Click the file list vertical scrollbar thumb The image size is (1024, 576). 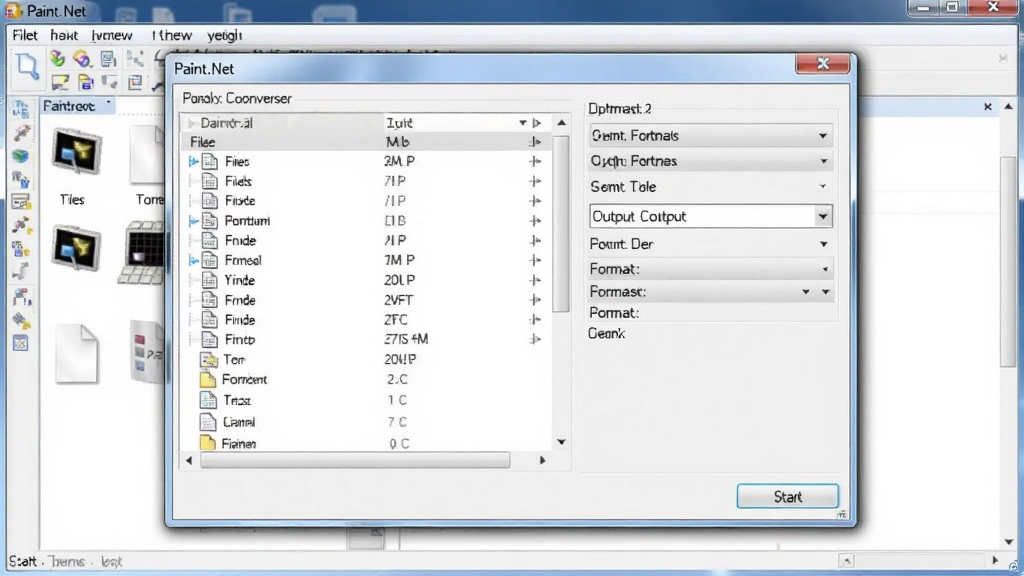560,223
